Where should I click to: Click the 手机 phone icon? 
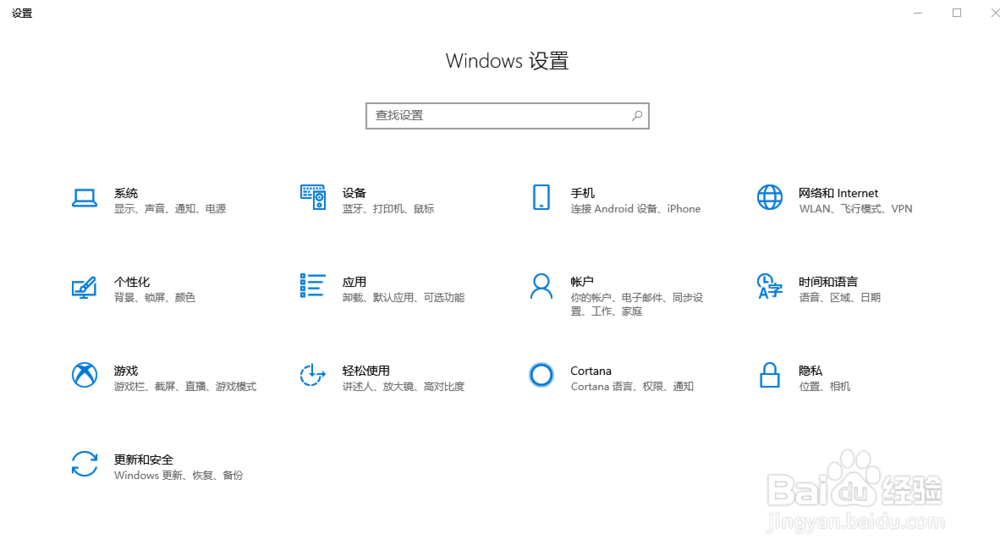pyautogui.click(x=541, y=198)
